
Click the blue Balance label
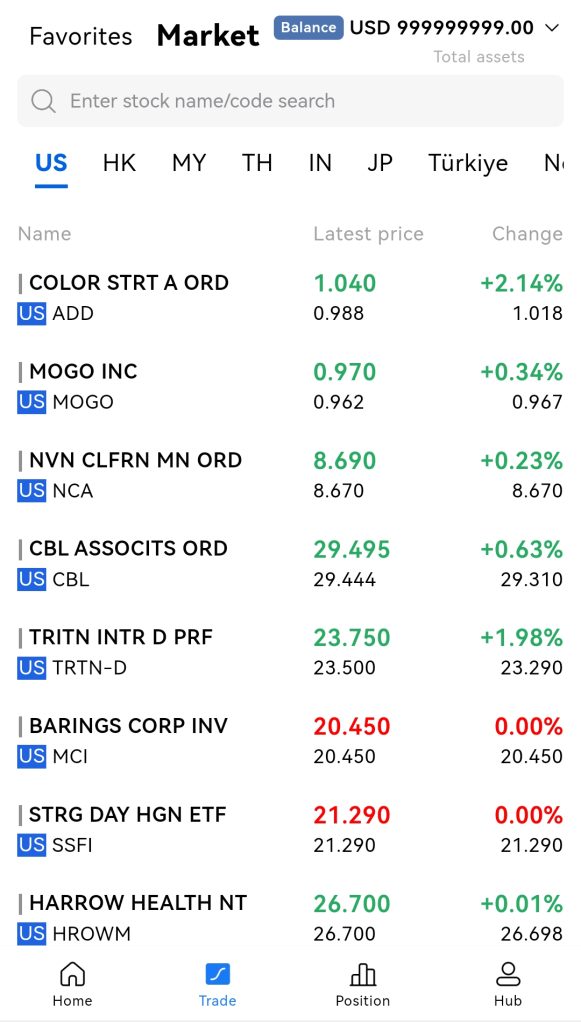tap(309, 27)
